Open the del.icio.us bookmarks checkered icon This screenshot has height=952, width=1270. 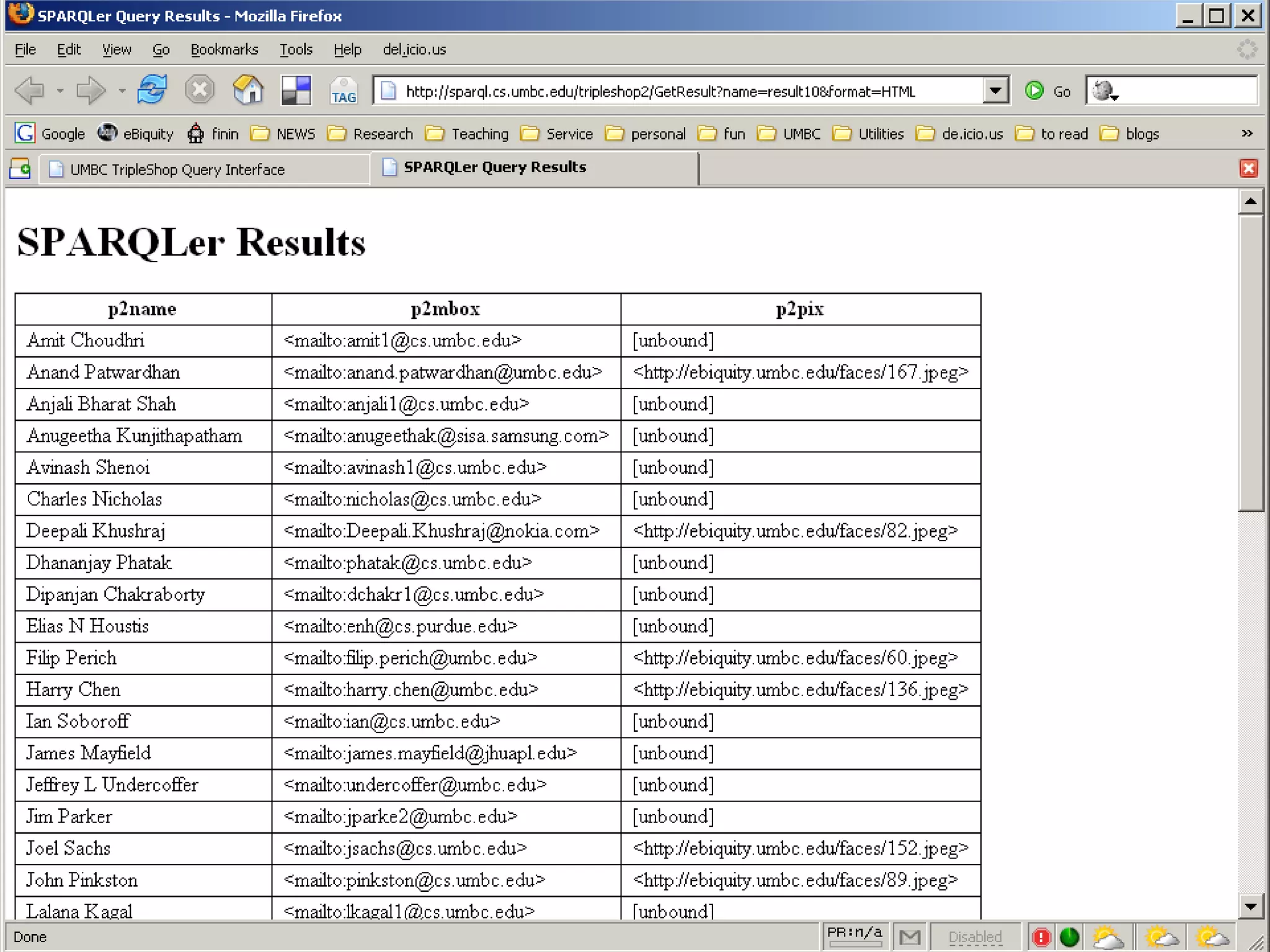click(x=296, y=90)
